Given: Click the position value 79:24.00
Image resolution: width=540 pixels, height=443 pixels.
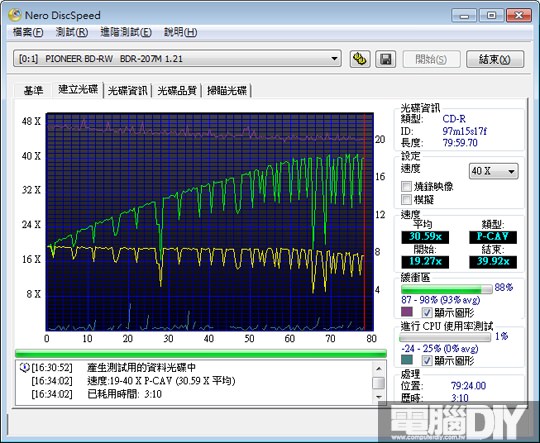Looking at the screenshot, I should coord(469,385).
